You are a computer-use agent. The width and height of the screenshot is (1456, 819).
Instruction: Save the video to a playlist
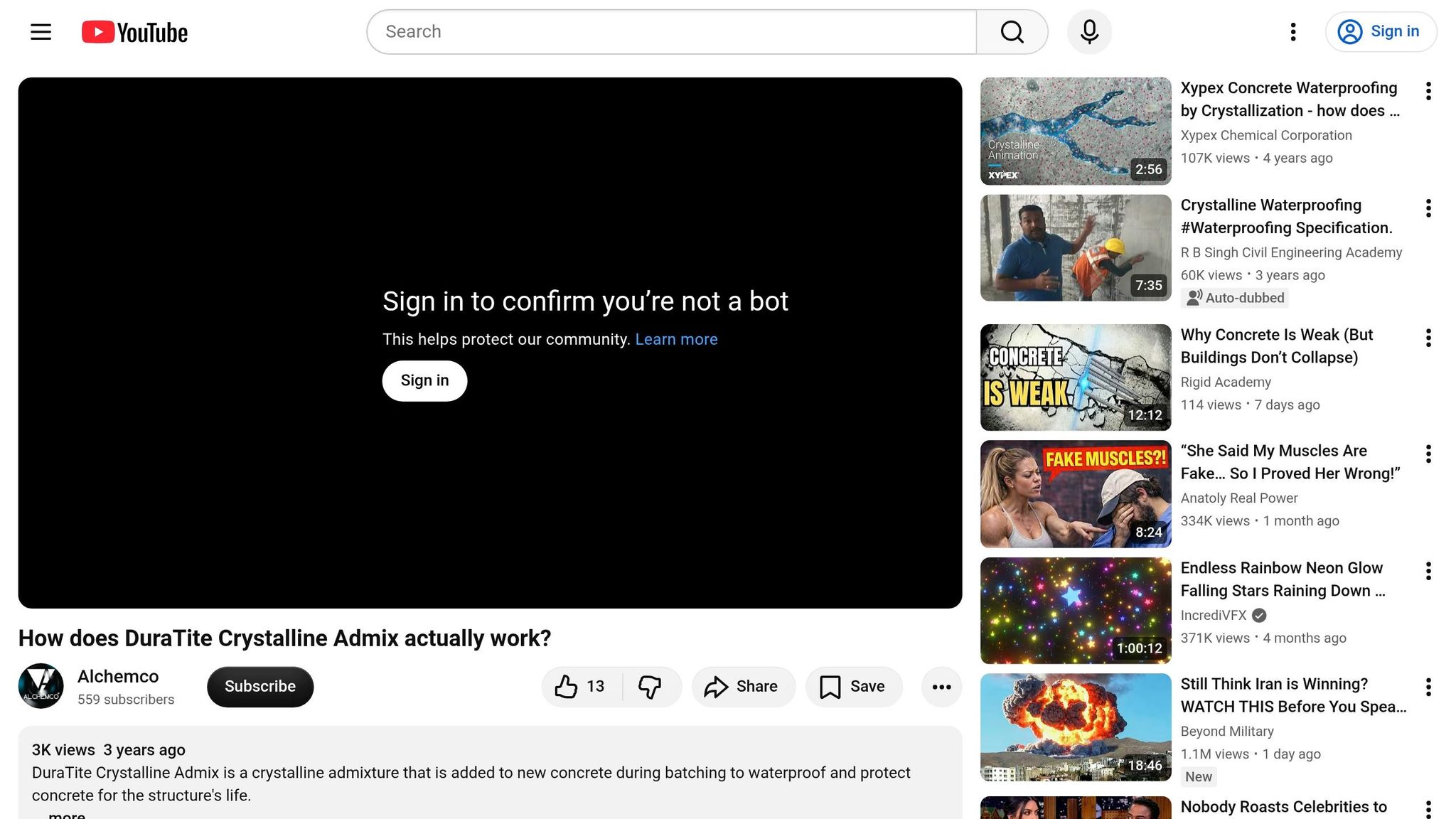point(853,687)
